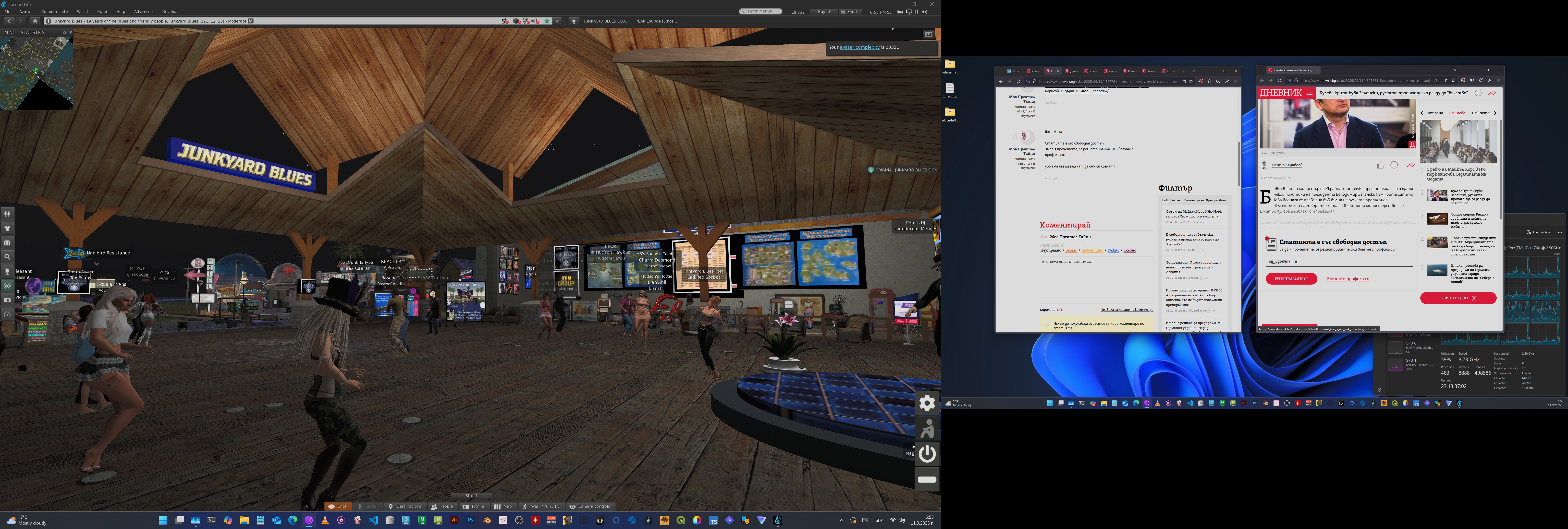The width and height of the screenshot is (1568, 529).
Task: Click the right chevron beside Най-четено
Action: tap(1495, 113)
